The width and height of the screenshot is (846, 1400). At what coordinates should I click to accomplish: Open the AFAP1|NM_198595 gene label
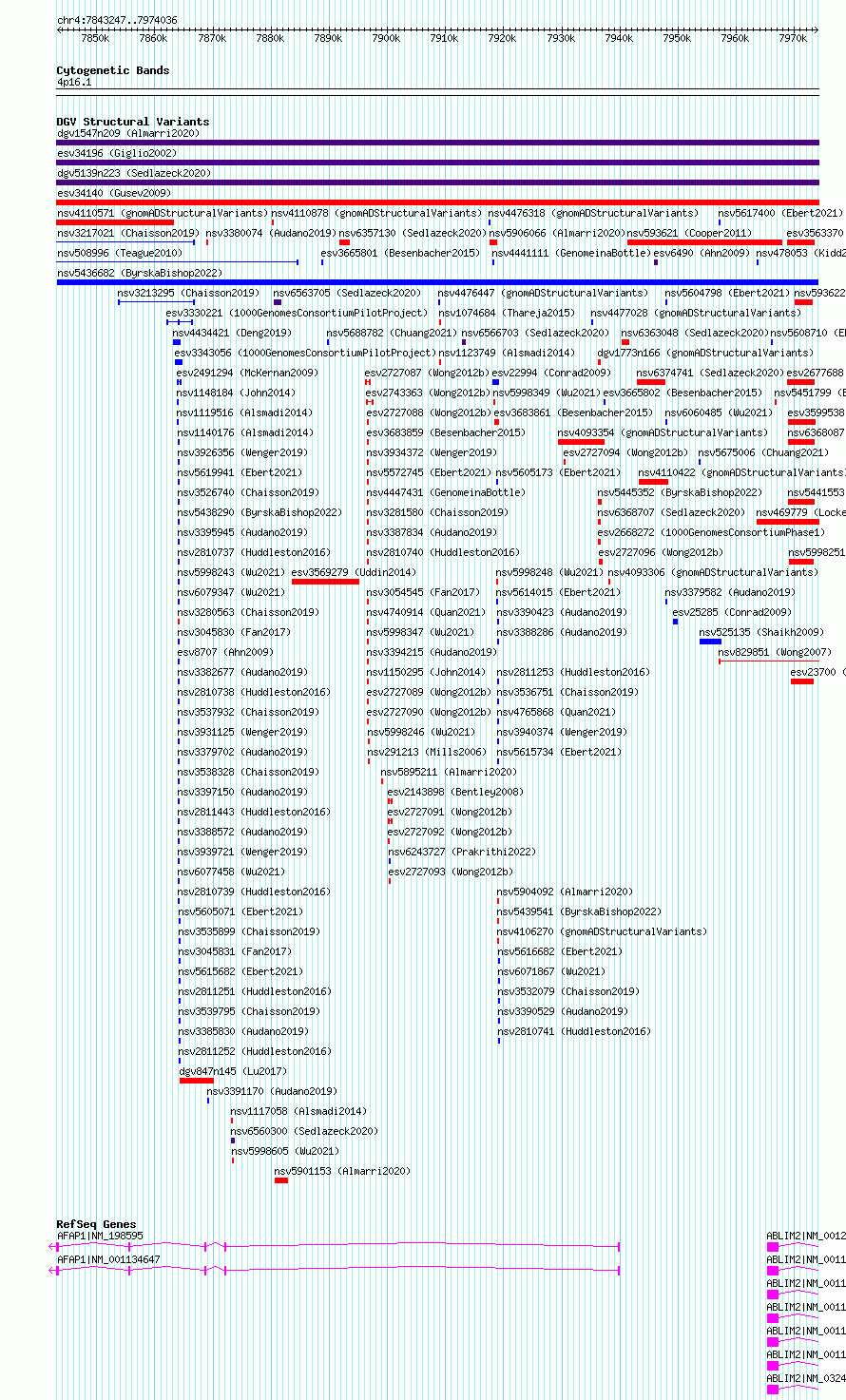tap(100, 1236)
